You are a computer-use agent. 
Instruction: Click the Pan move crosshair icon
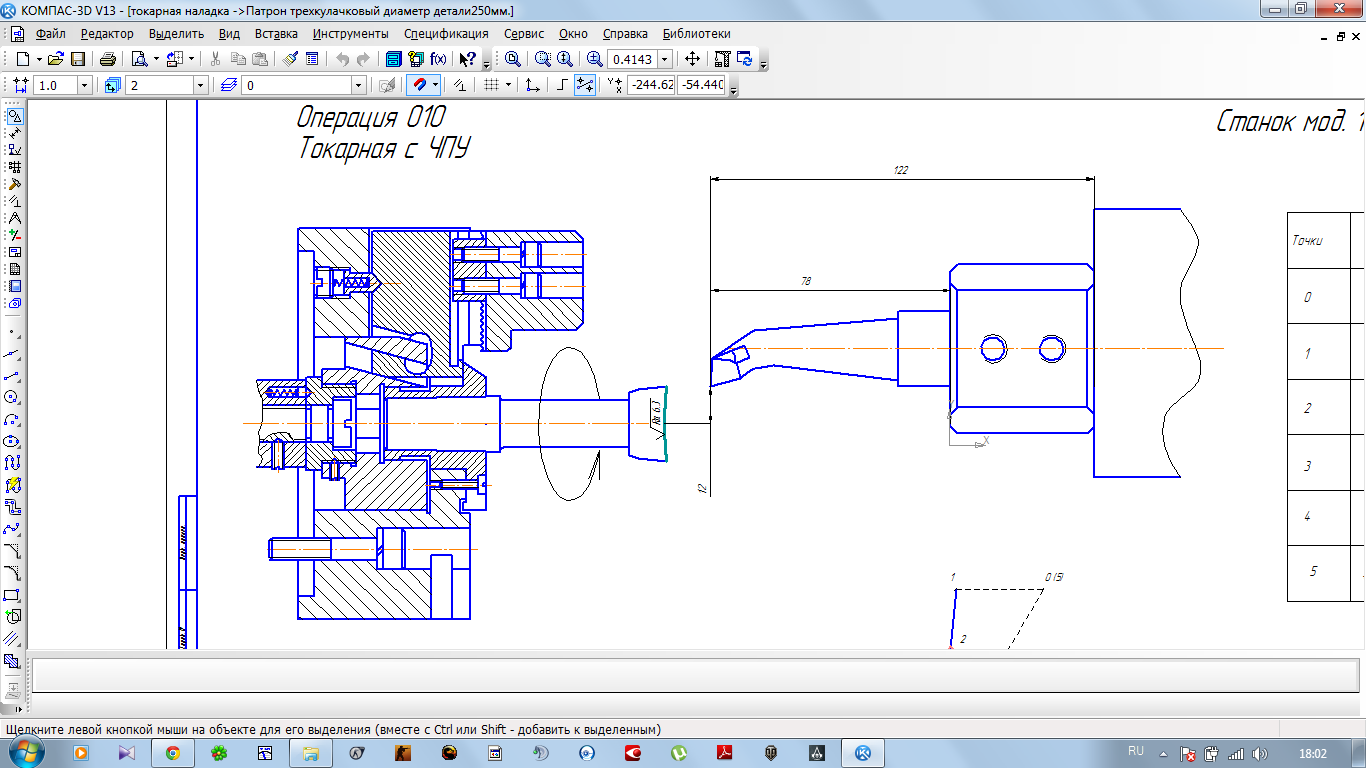(x=692, y=59)
